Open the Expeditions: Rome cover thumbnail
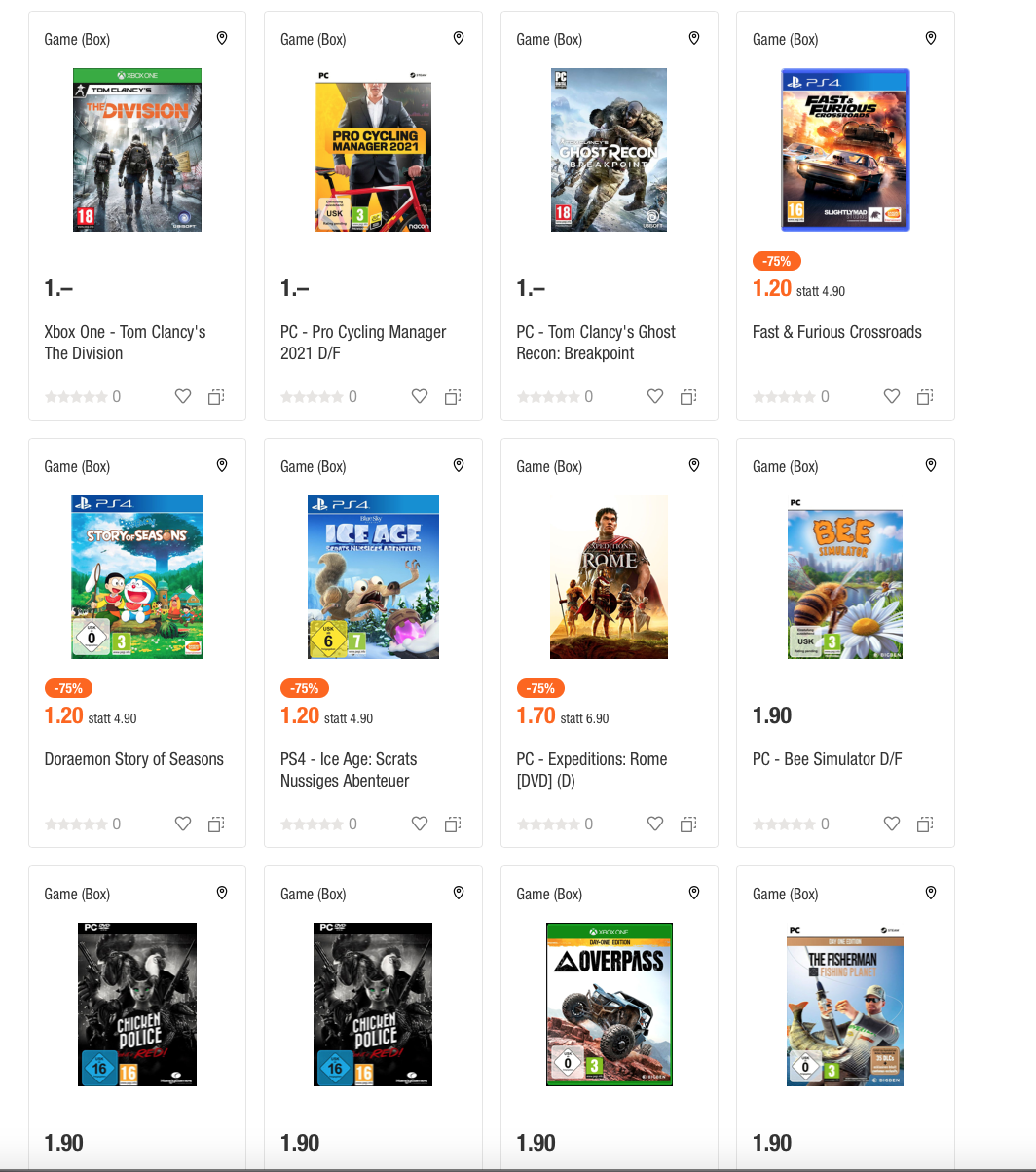1036x1172 pixels. (610, 577)
